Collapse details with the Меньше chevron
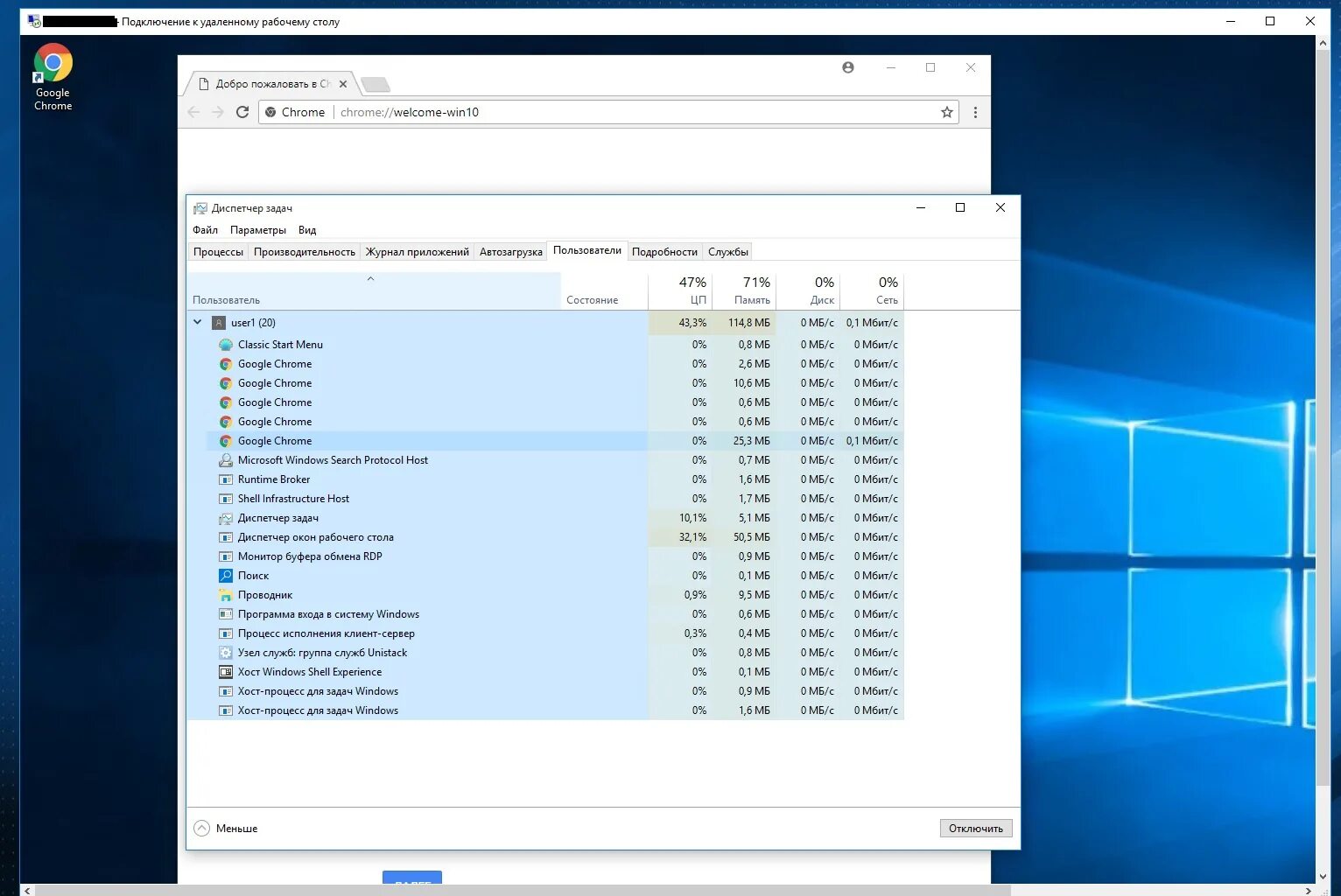 click(201, 828)
